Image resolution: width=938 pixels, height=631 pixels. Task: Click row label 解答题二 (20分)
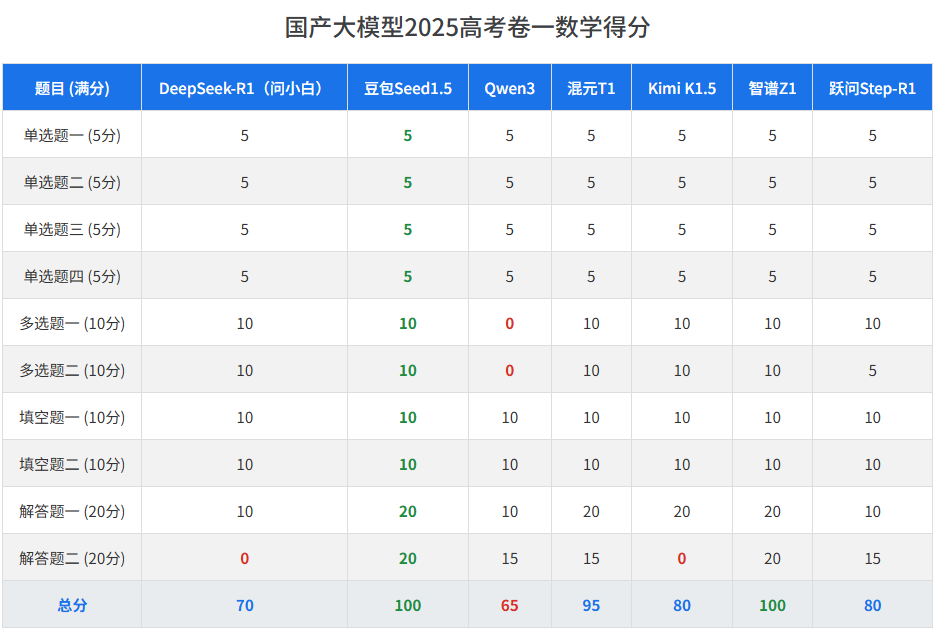pyautogui.click(x=72, y=559)
